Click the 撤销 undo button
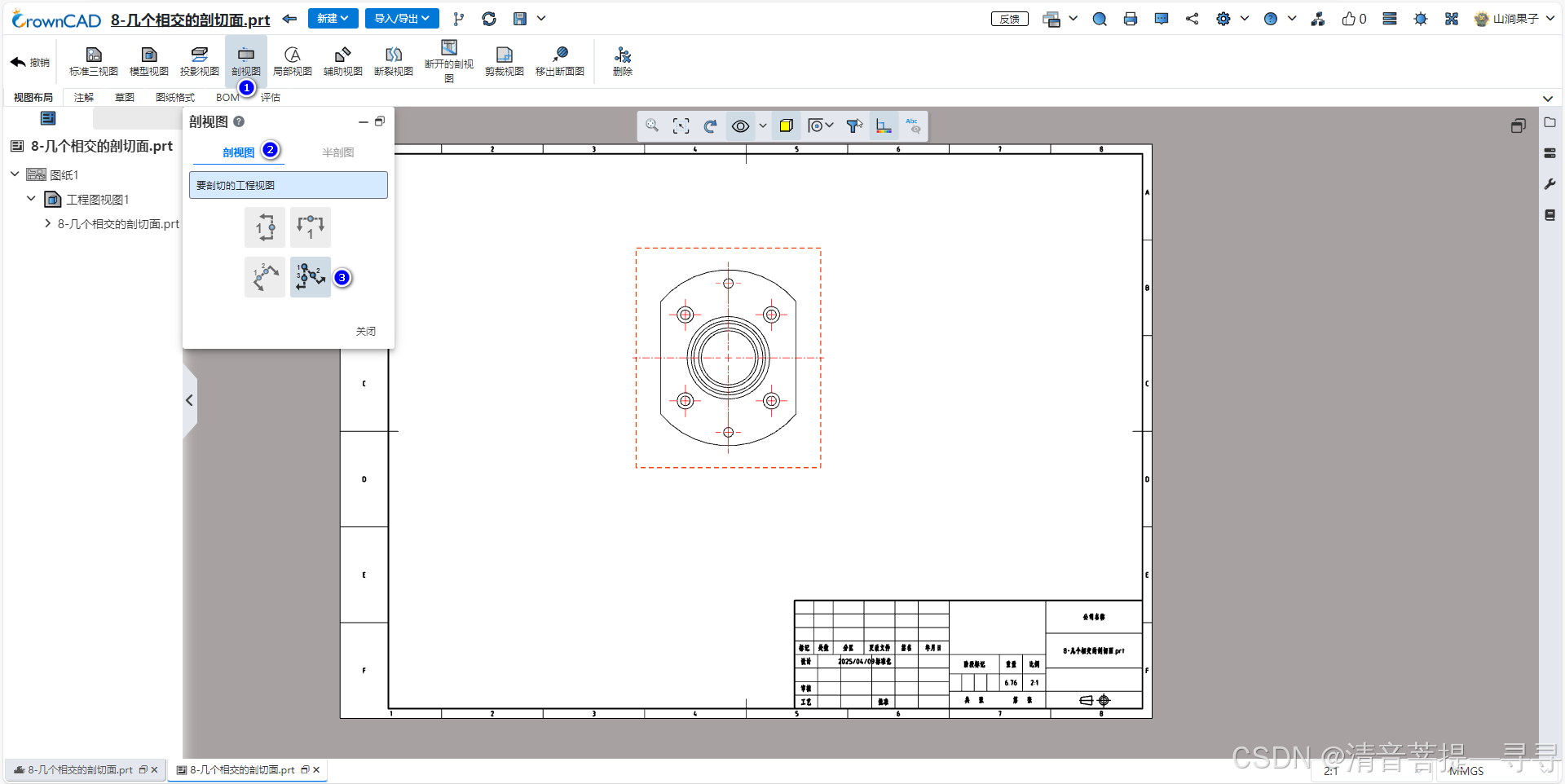 click(x=30, y=62)
